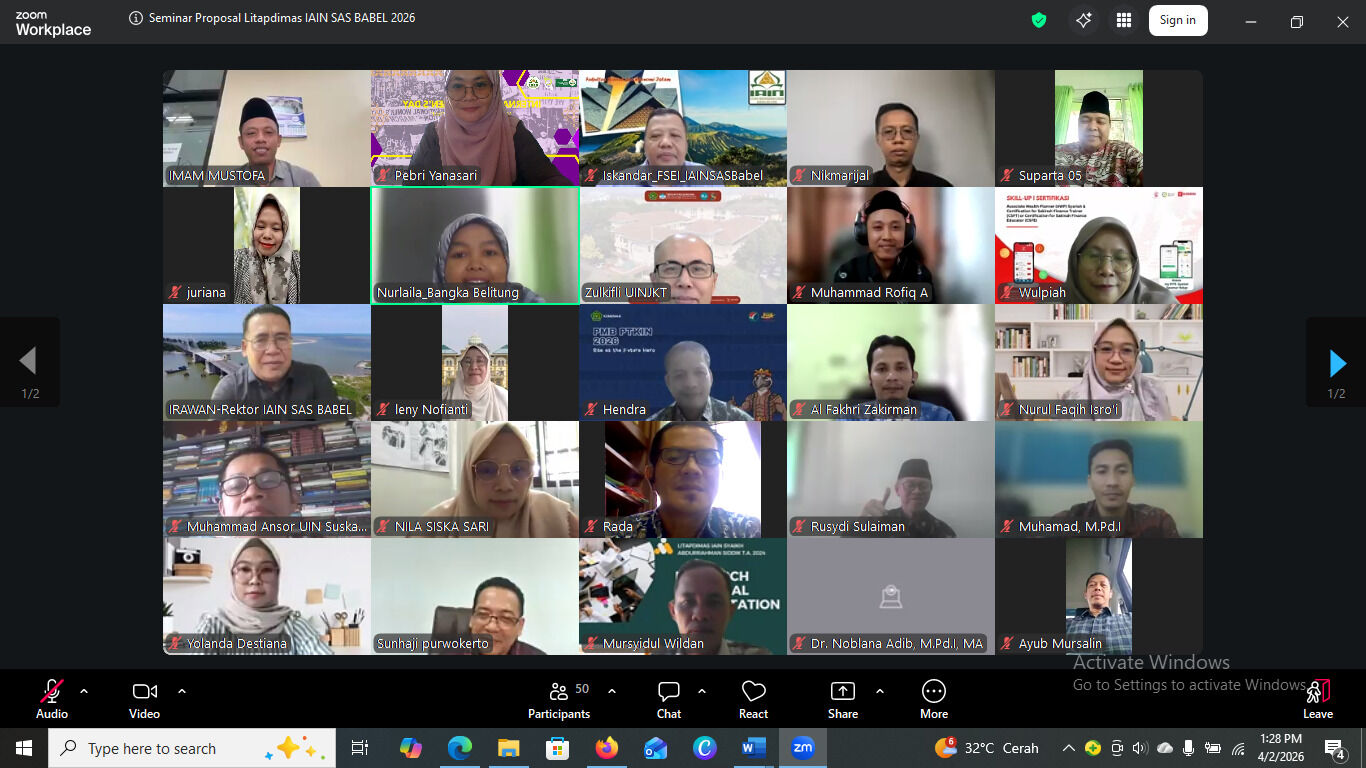Go to next page of participants
Screen dimensions: 1366x768
coord(1336,363)
